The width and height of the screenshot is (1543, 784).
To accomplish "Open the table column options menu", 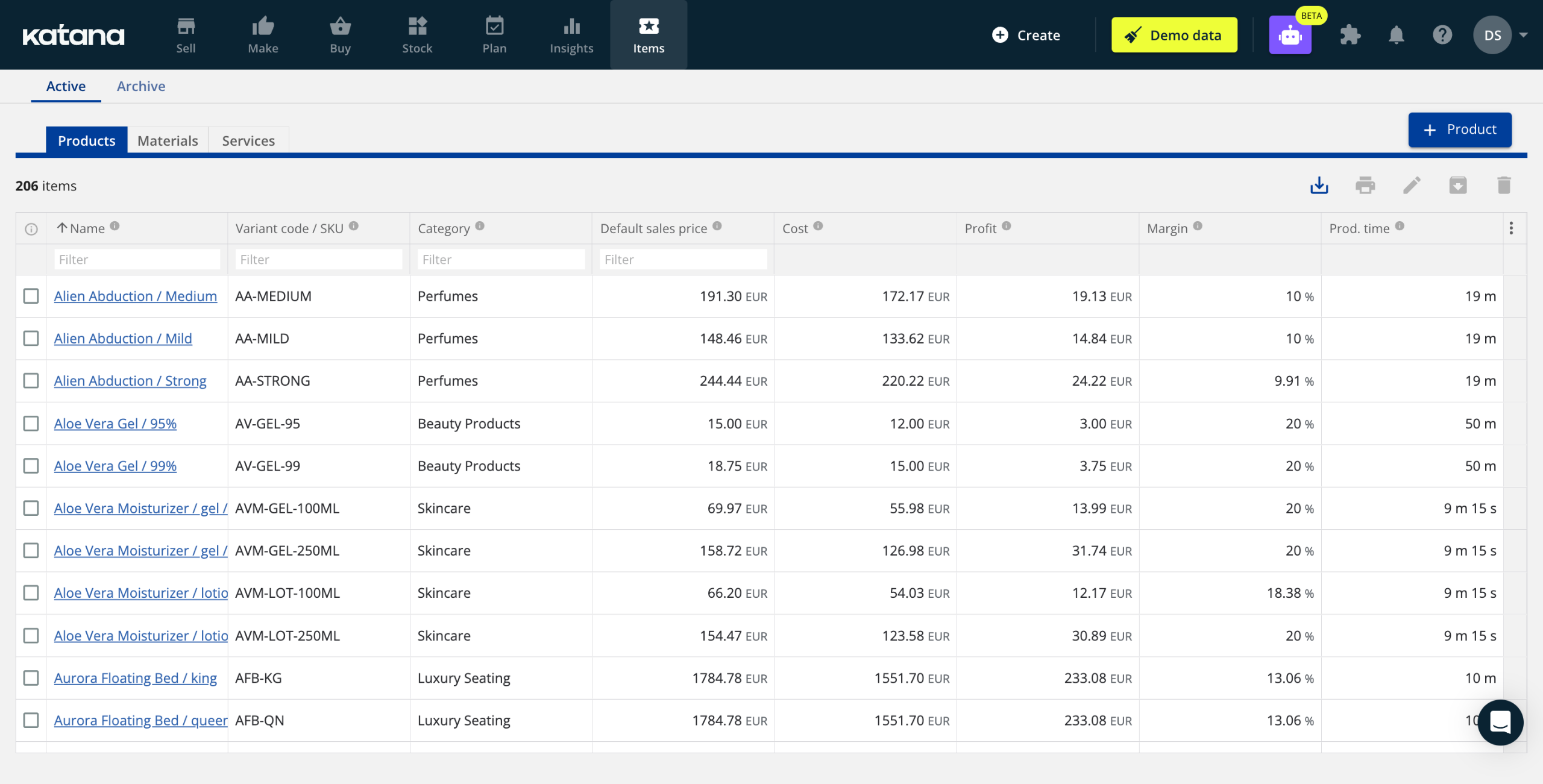I will pyautogui.click(x=1511, y=228).
